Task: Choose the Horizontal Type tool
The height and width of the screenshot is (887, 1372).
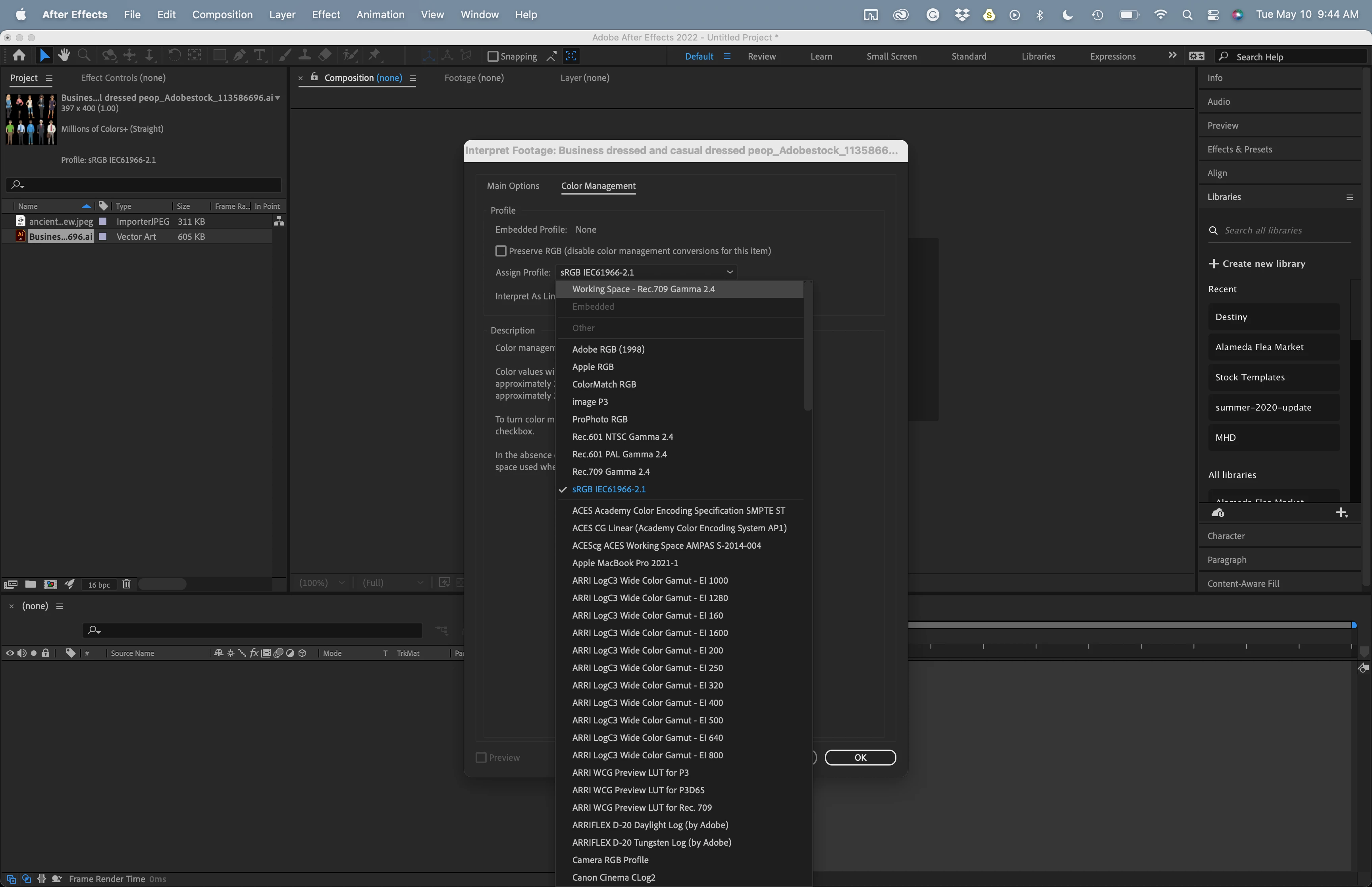Action: 259,55
